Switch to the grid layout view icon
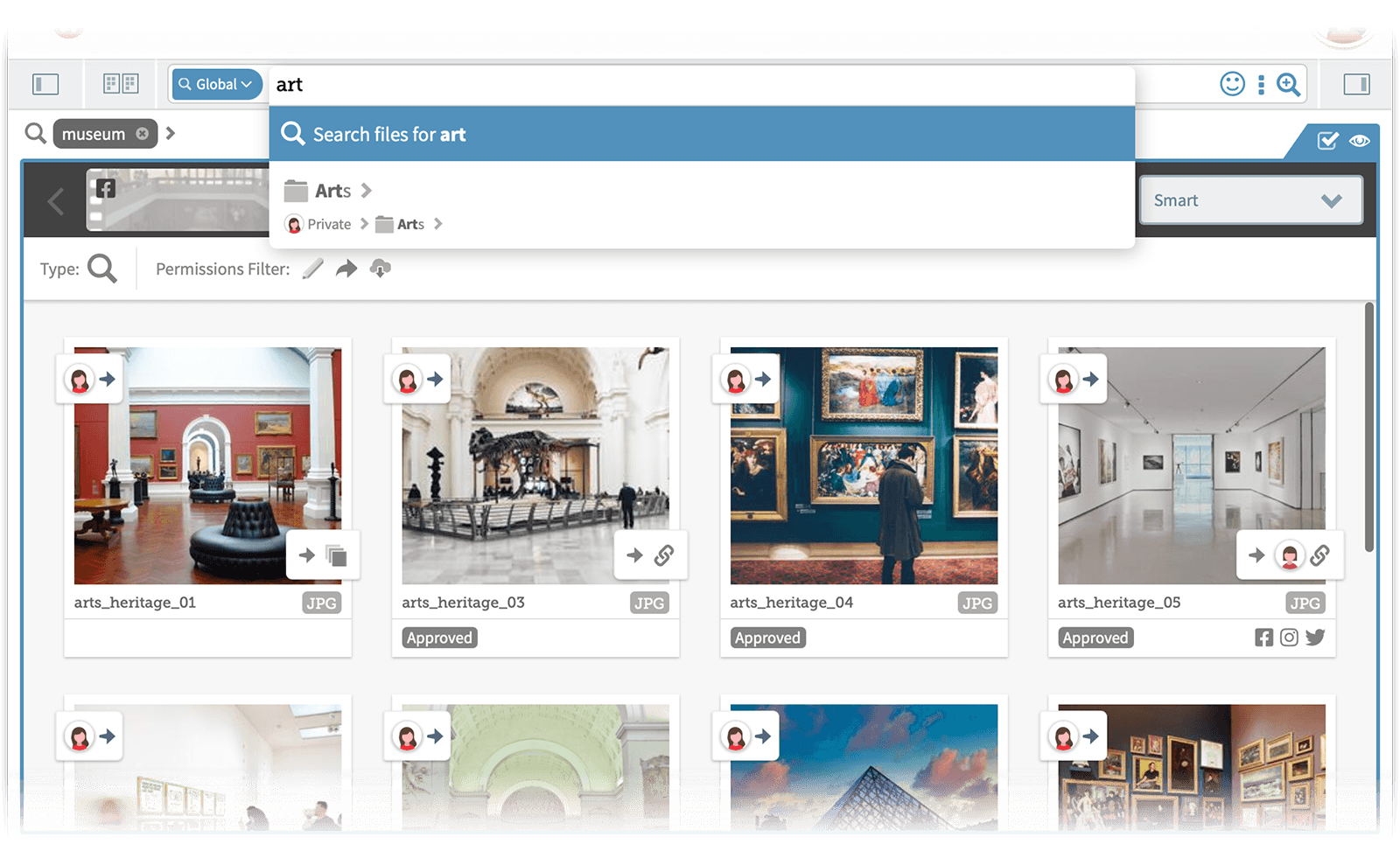The width and height of the screenshot is (1400, 858). click(121, 84)
